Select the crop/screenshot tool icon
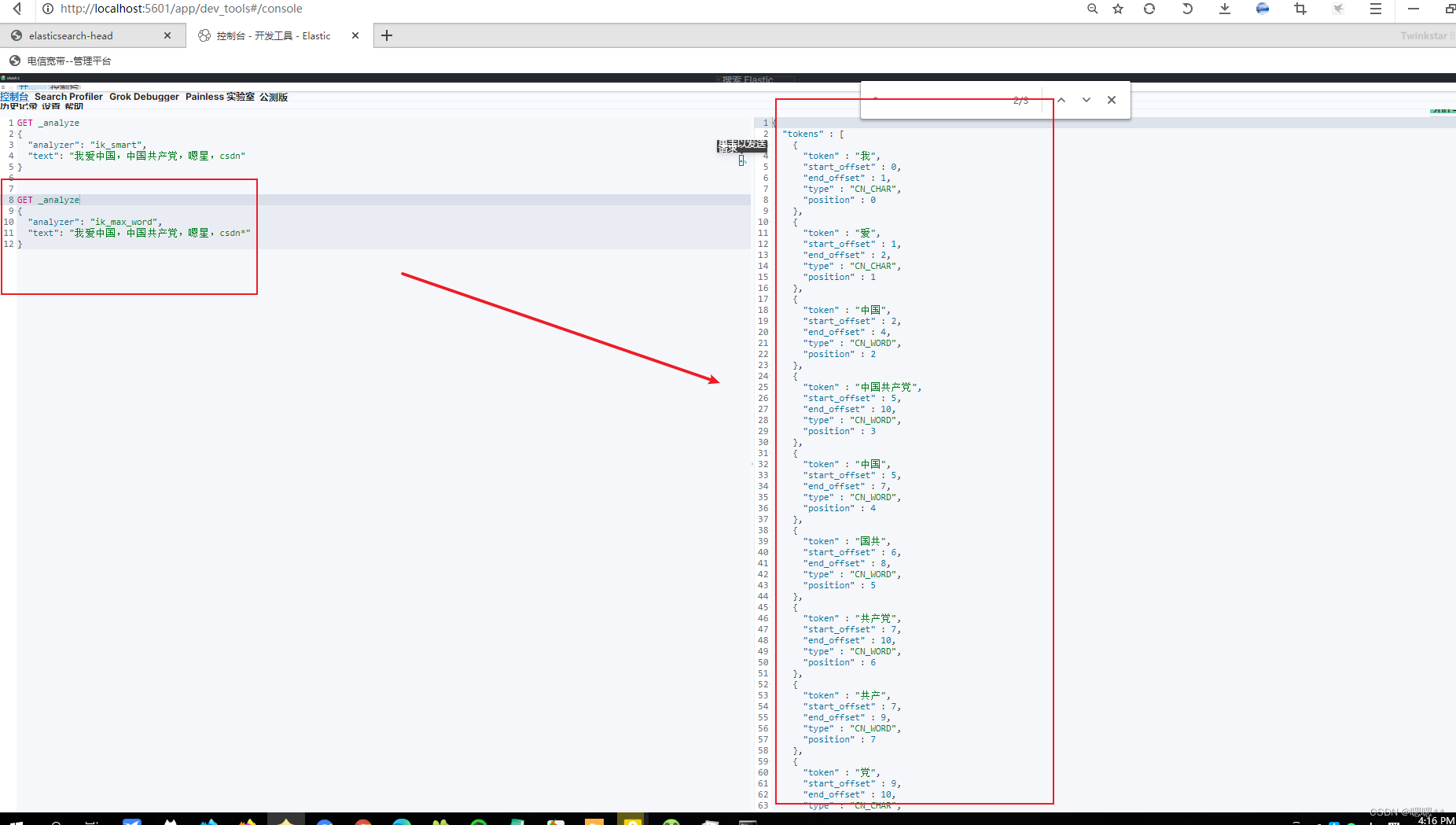The height and width of the screenshot is (825, 1456). click(x=1300, y=9)
